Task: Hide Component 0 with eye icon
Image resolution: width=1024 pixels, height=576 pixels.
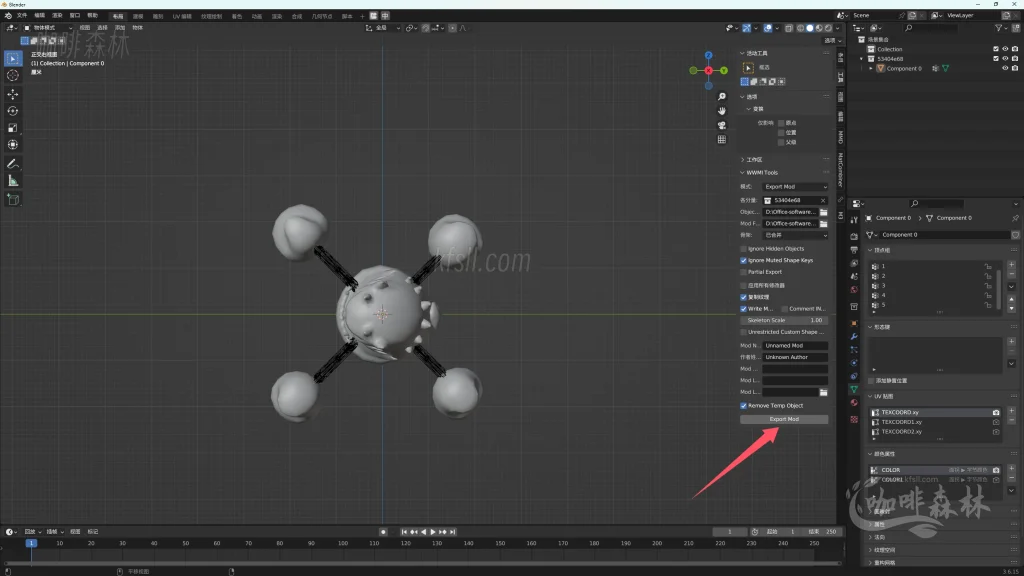Action: [1005, 69]
